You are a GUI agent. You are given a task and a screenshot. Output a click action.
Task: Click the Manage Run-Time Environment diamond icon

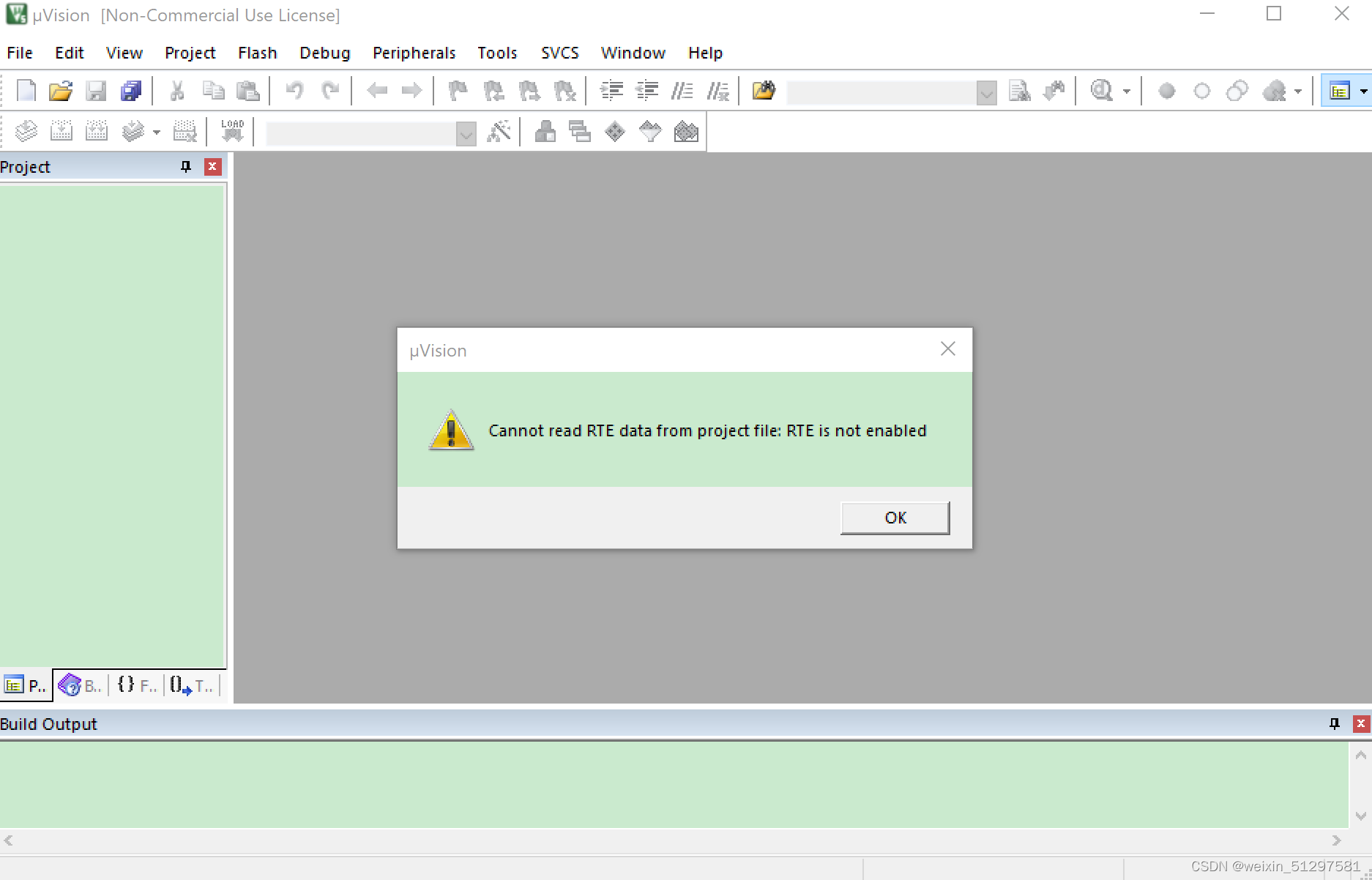click(615, 132)
